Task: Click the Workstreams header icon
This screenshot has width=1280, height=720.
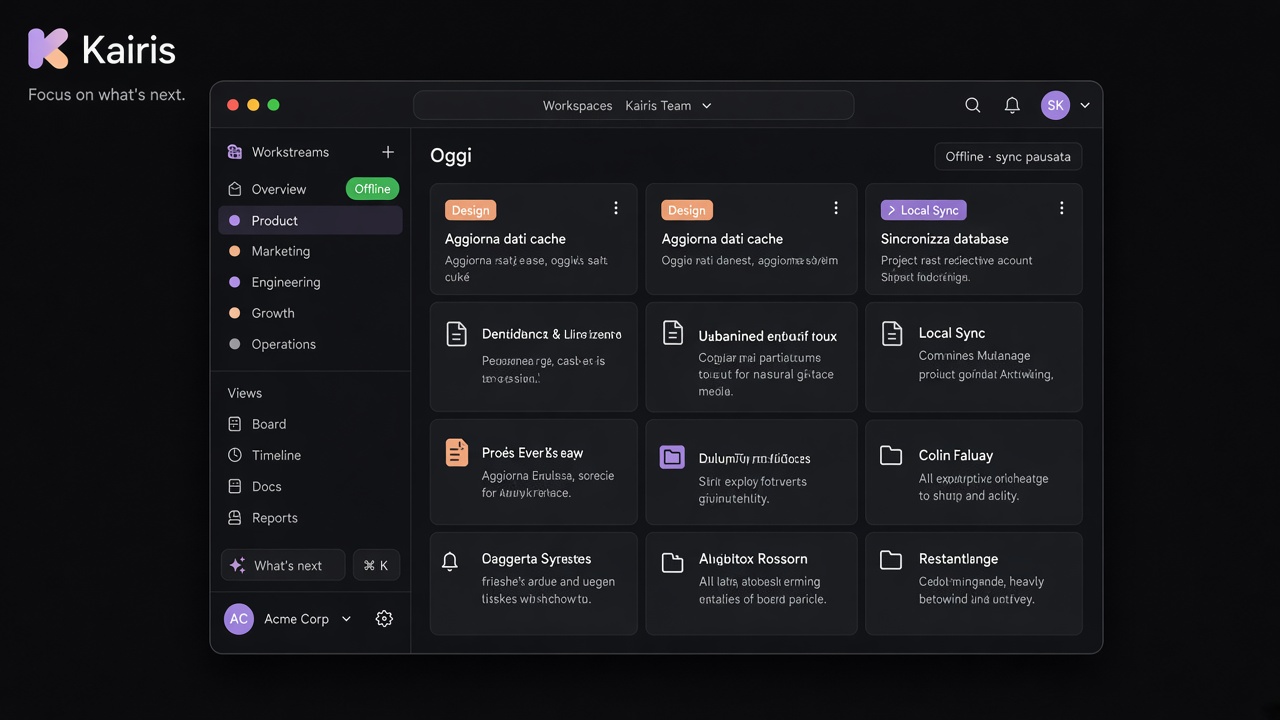Action: click(x=235, y=152)
